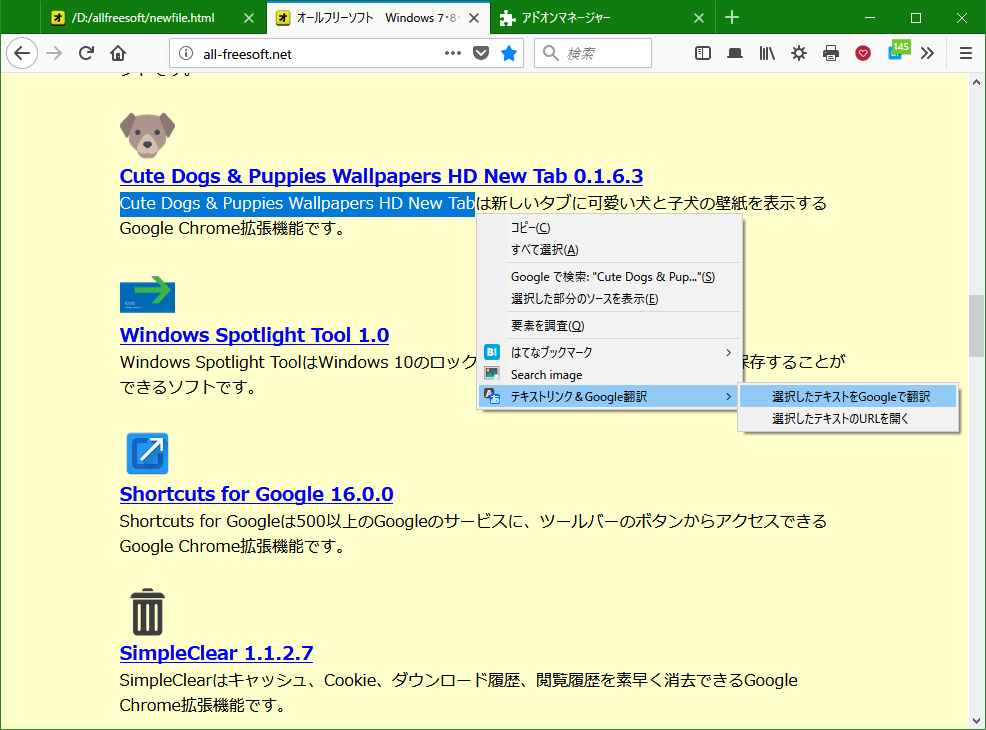Click the dark laptop-shaped toolbar icon
Viewport: 986px width, 730px height.
coord(734,53)
